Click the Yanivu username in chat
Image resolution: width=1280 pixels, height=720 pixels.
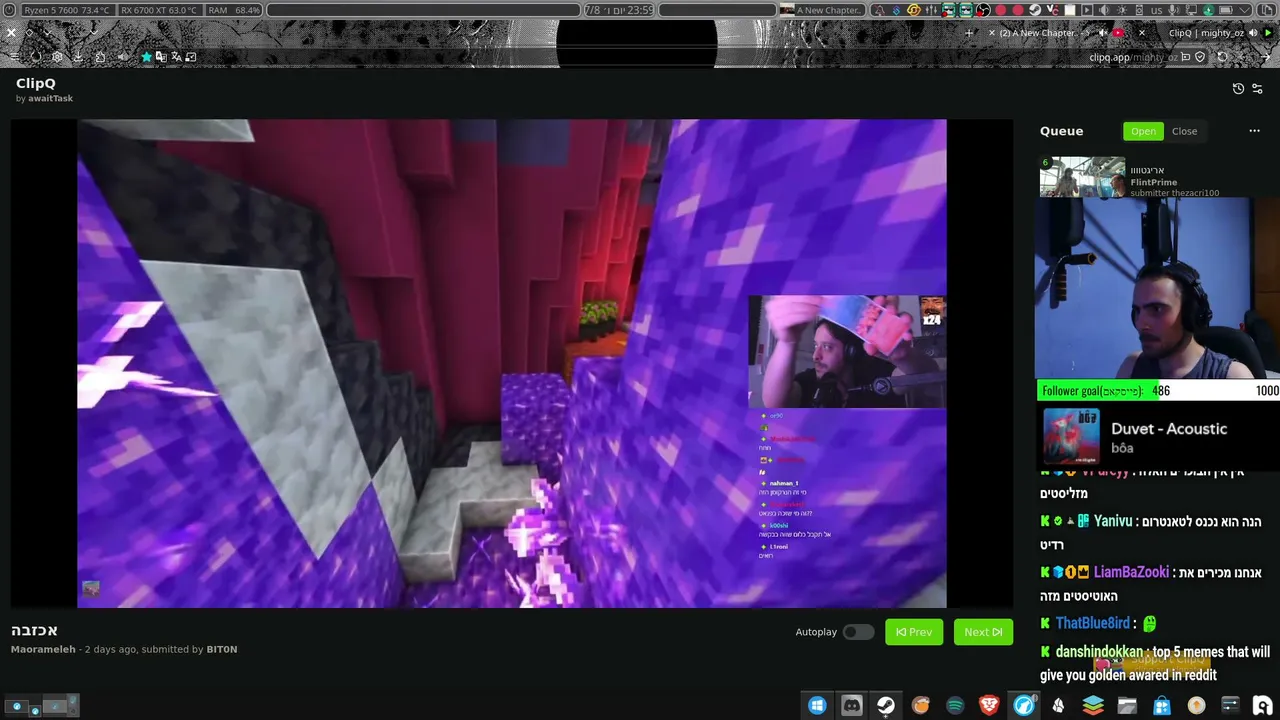pos(1113,521)
